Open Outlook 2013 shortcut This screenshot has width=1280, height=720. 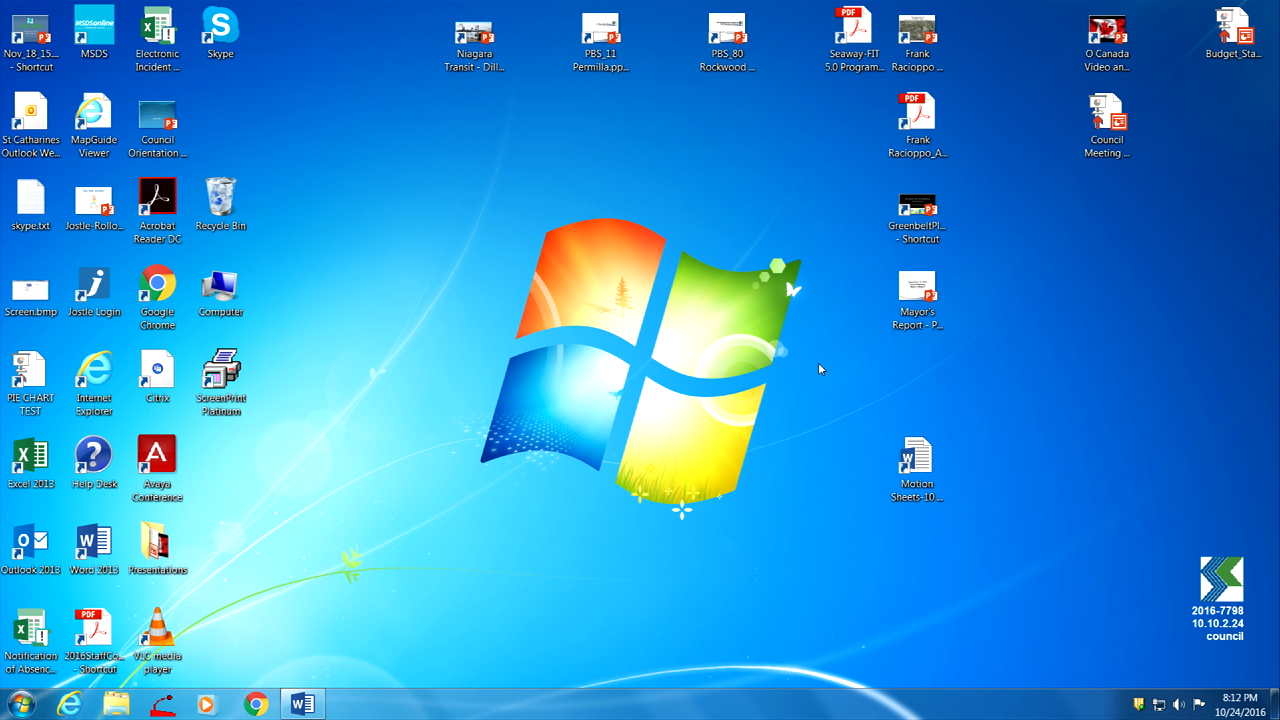pyautogui.click(x=31, y=549)
